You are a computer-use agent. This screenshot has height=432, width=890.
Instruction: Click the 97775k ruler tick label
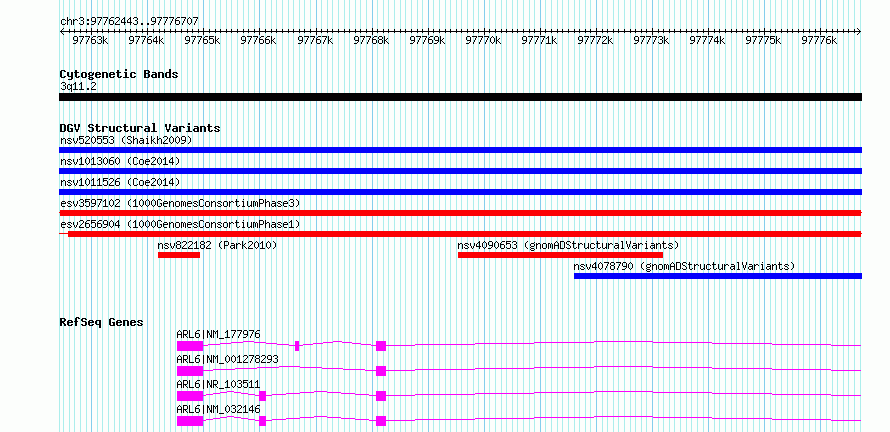pos(762,40)
